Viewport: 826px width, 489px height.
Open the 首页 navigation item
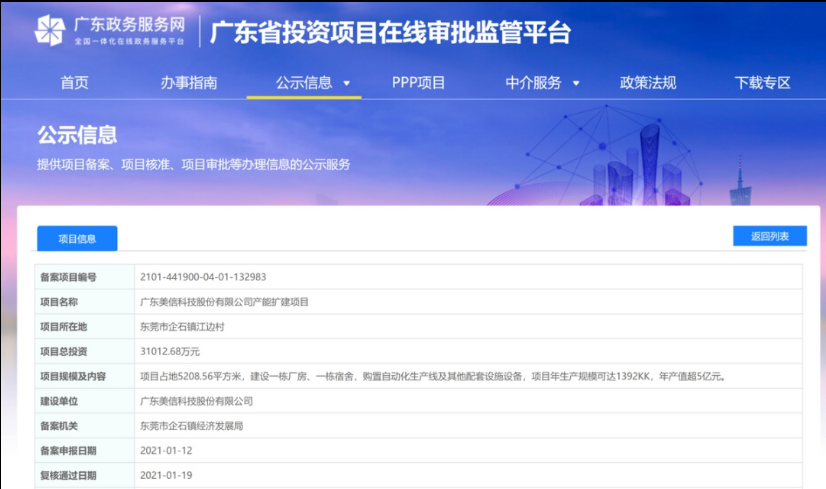pos(74,83)
